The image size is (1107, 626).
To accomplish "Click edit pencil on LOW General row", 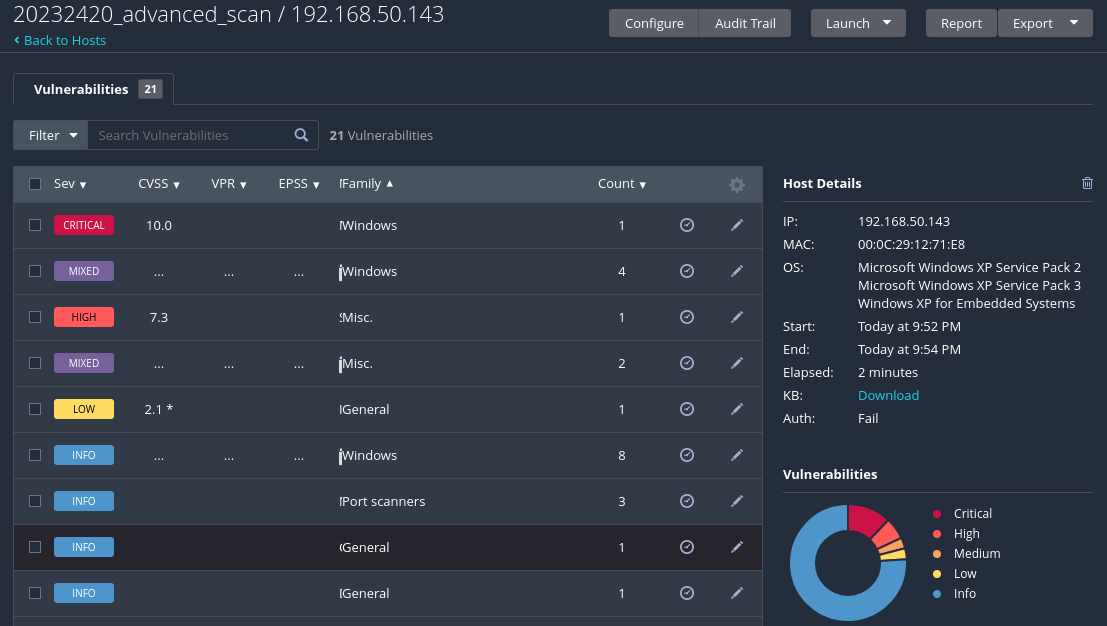I will point(736,409).
